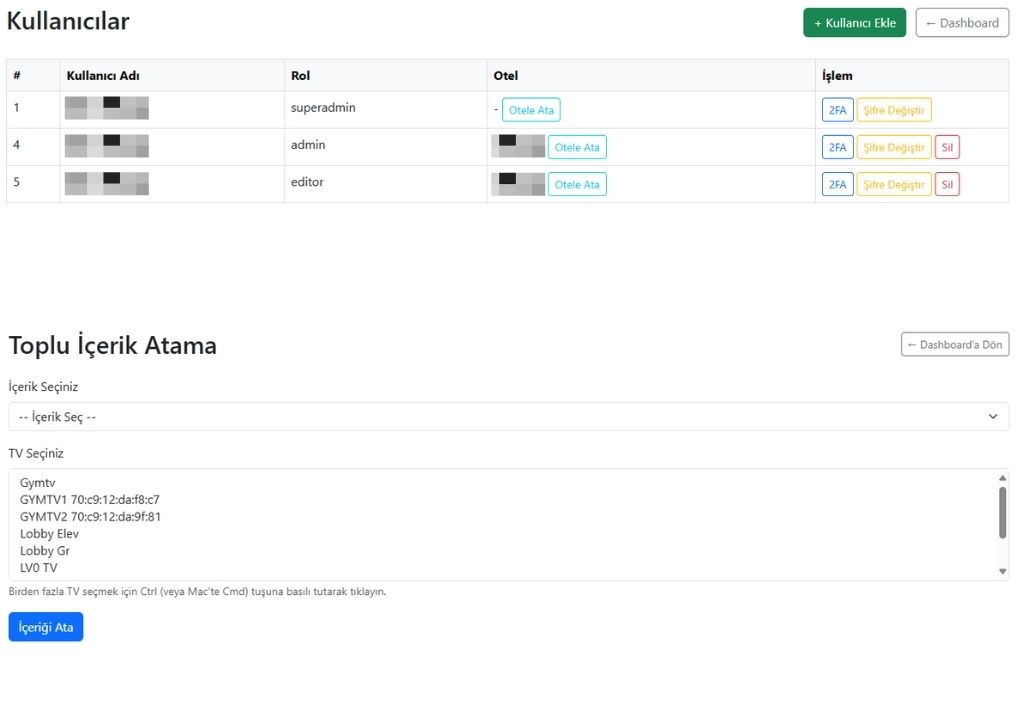Open 2FA for superadmin user
Screen dimensions: 1024x718
tap(837, 110)
